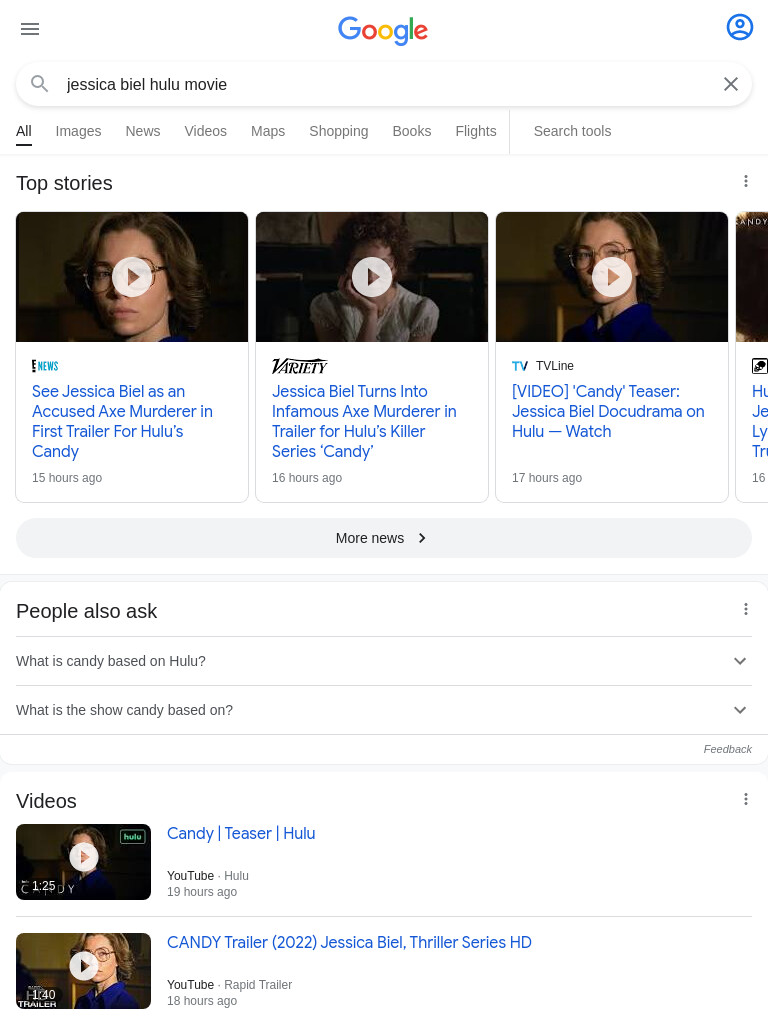Viewport: 768px width, 1024px height.
Task: Switch to the News tab
Action: click(x=142, y=131)
